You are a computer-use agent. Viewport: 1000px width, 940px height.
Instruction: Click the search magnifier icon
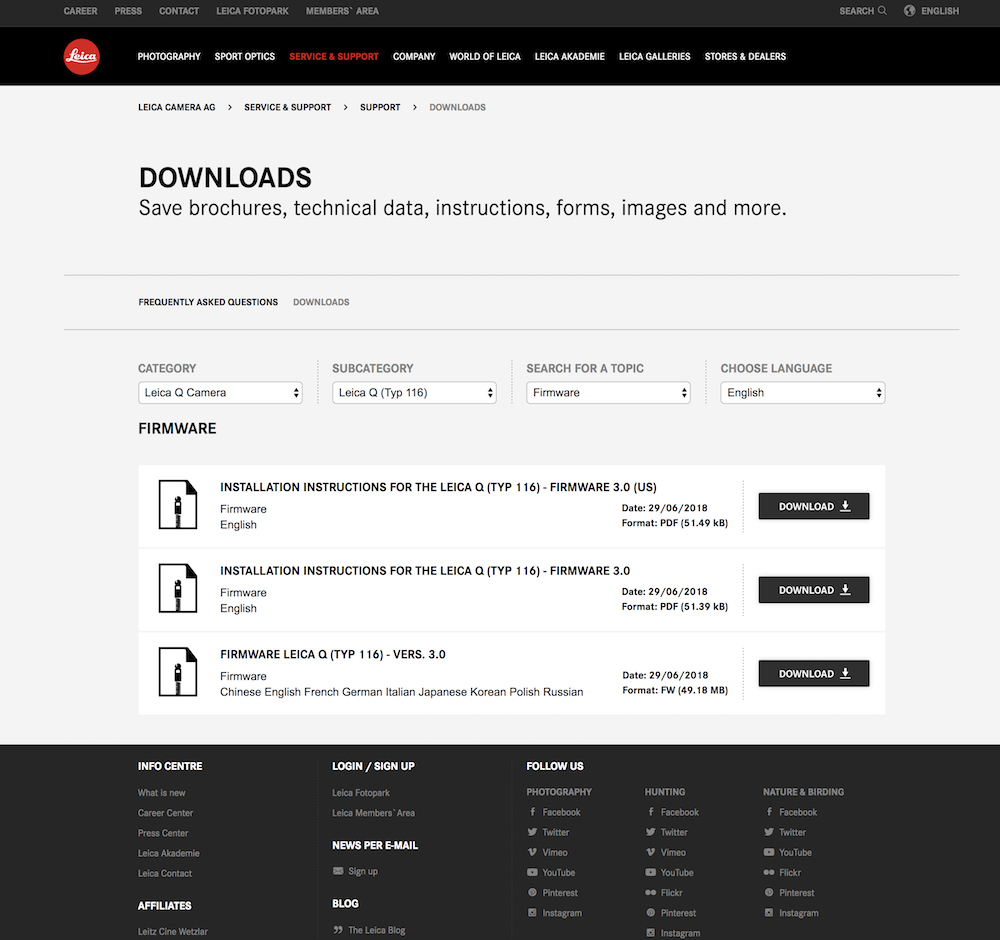click(882, 11)
